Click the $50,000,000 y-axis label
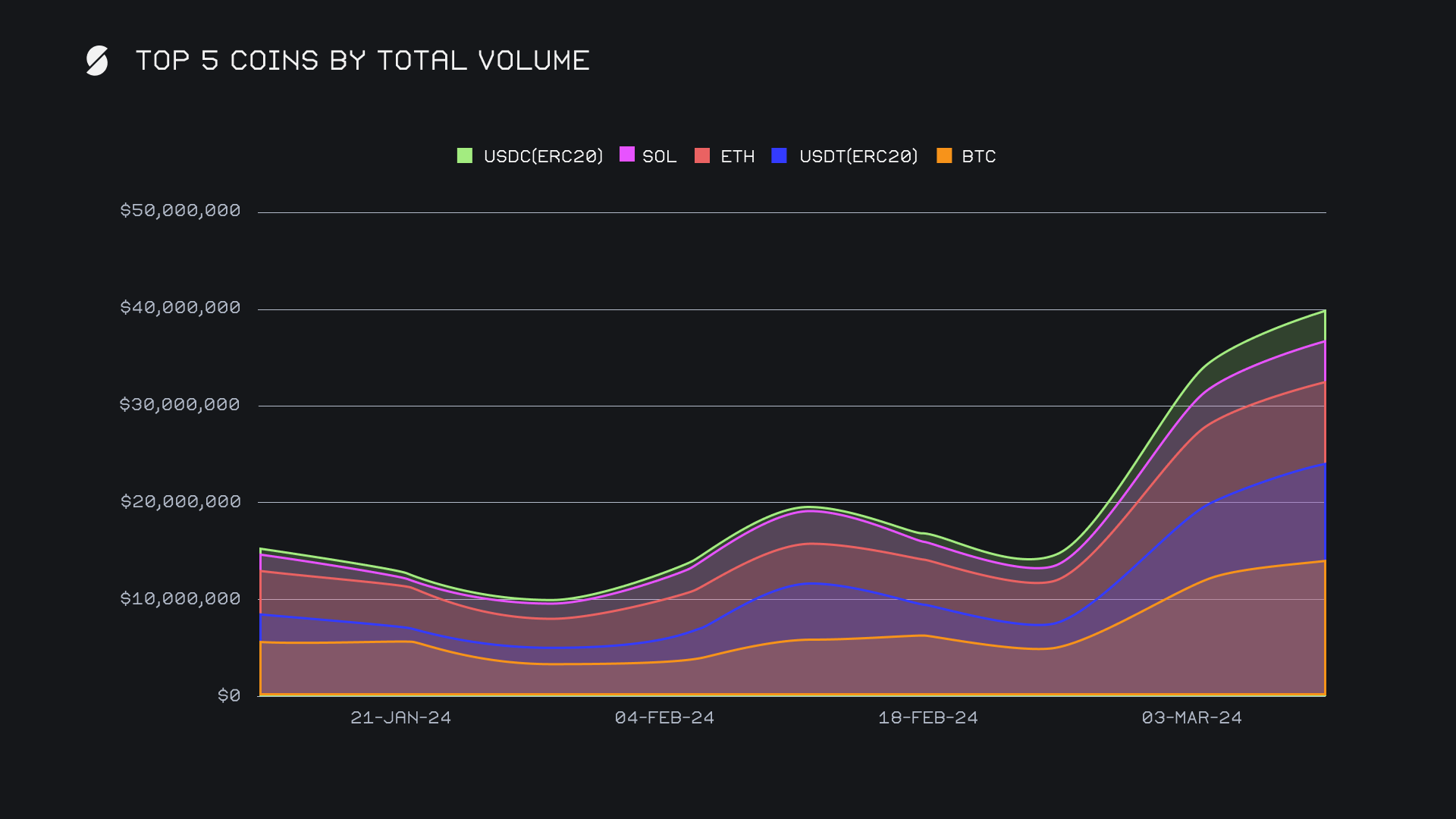The height and width of the screenshot is (819, 1456). pos(180,210)
